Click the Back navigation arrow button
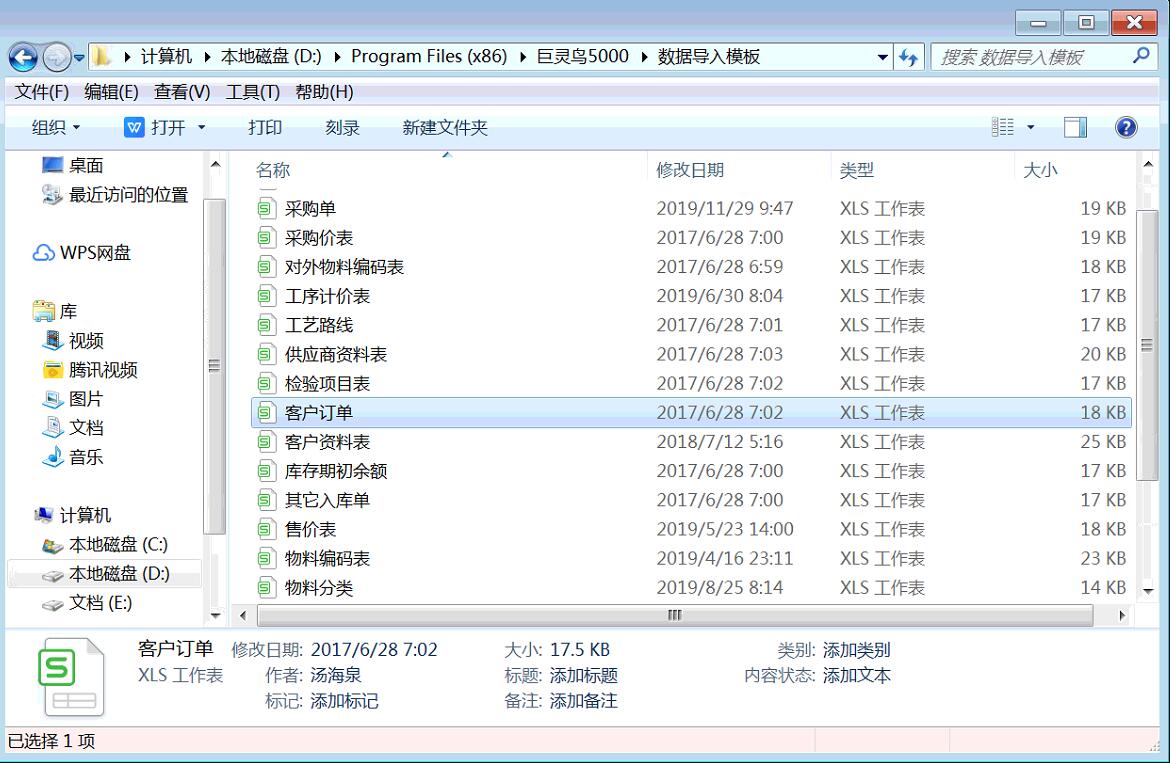 pos(24,57)
